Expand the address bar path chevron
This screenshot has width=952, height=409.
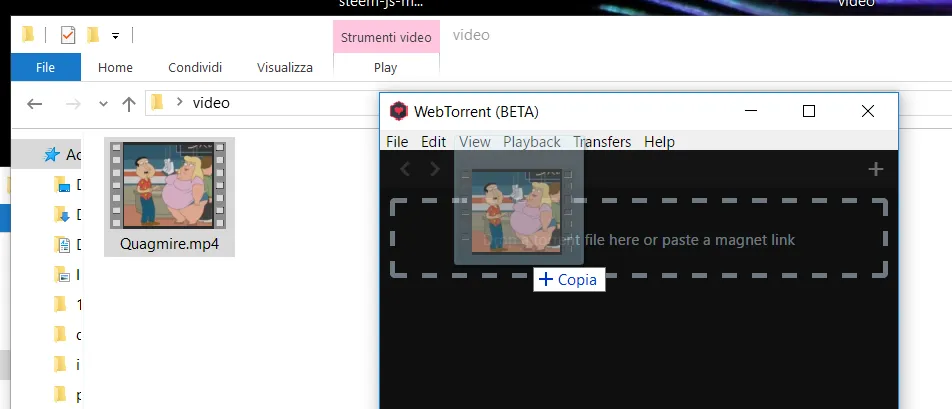click(x=179, y=102)
